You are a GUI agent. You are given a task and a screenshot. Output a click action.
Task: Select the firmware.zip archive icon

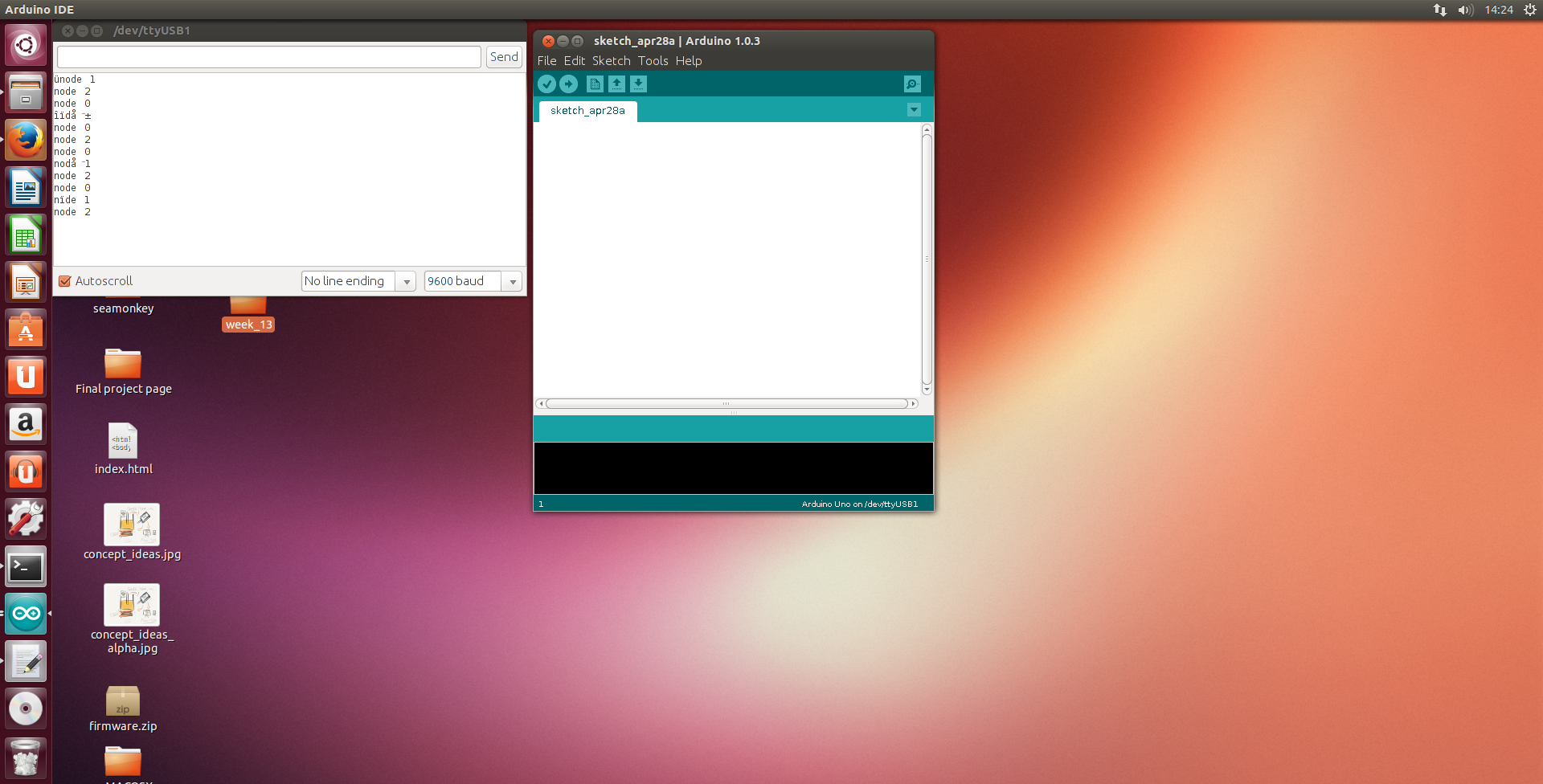pyautogui.click(x=123, y=700)
